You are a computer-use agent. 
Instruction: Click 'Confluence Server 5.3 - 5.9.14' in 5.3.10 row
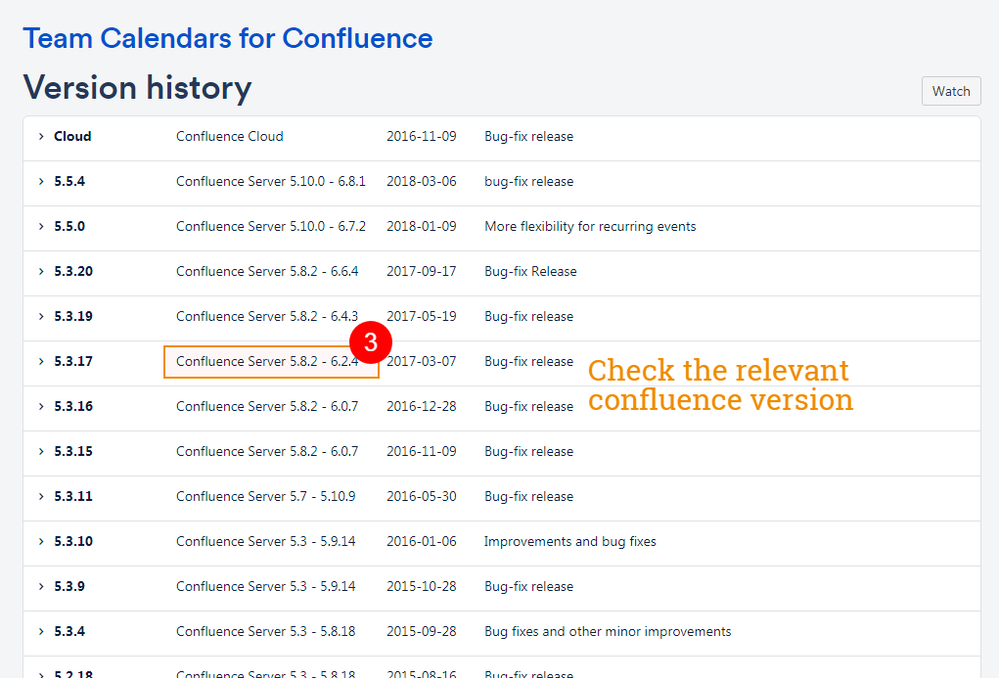pos(266,542)
